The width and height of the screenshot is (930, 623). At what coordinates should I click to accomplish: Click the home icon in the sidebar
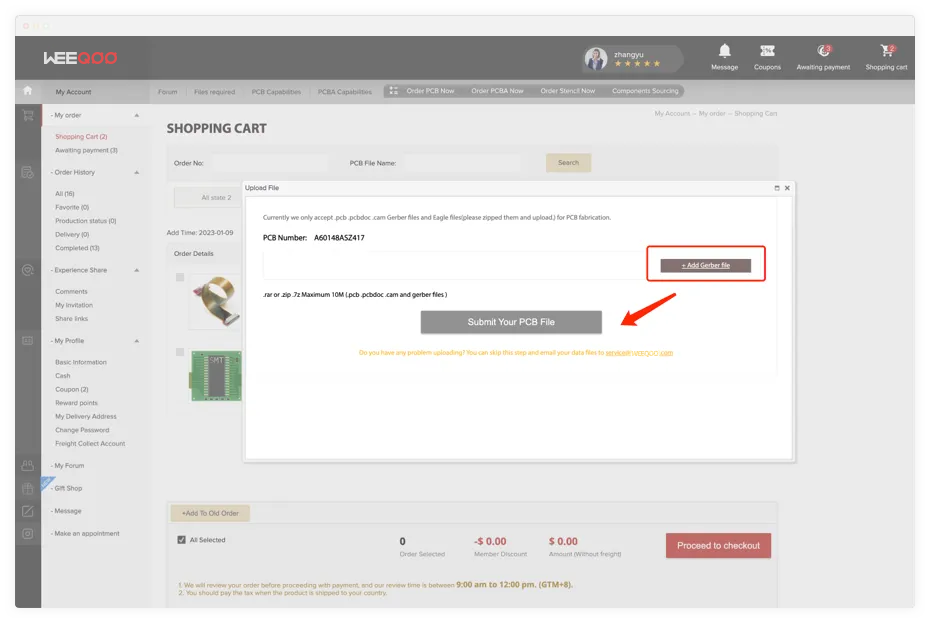(x=27, y=91)
